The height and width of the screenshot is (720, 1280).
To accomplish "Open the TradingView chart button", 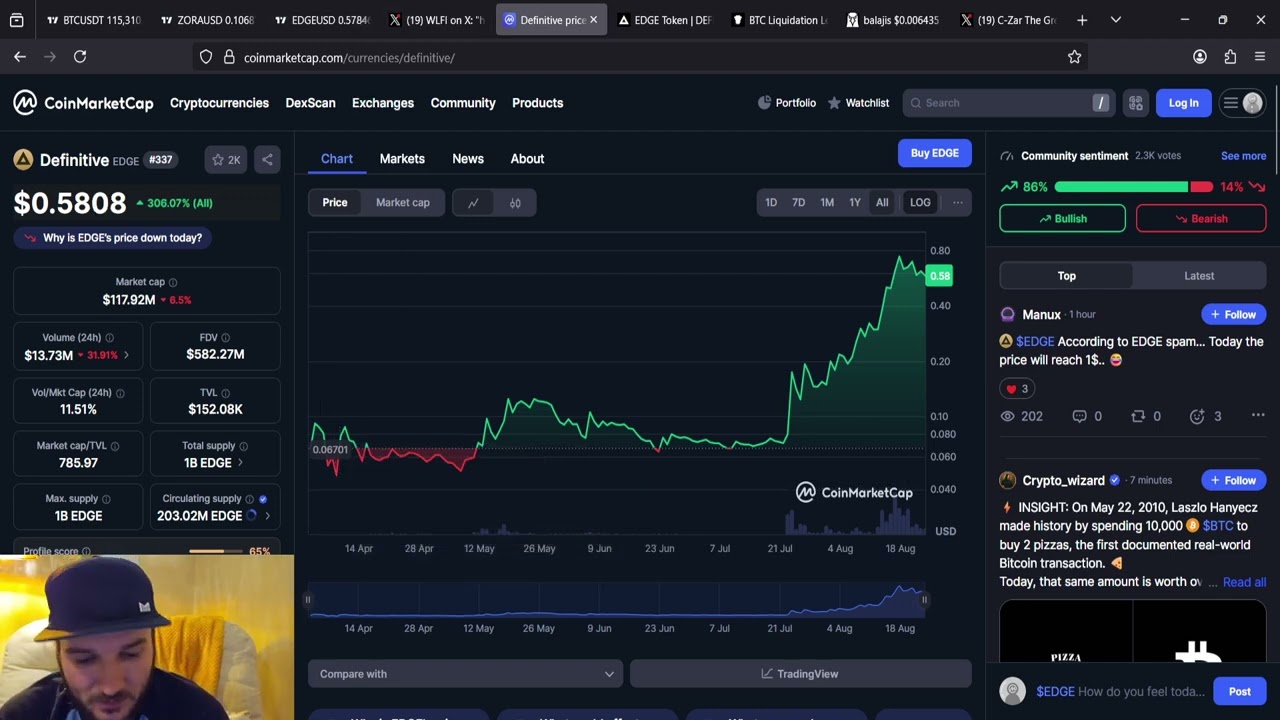I will 800,674.
